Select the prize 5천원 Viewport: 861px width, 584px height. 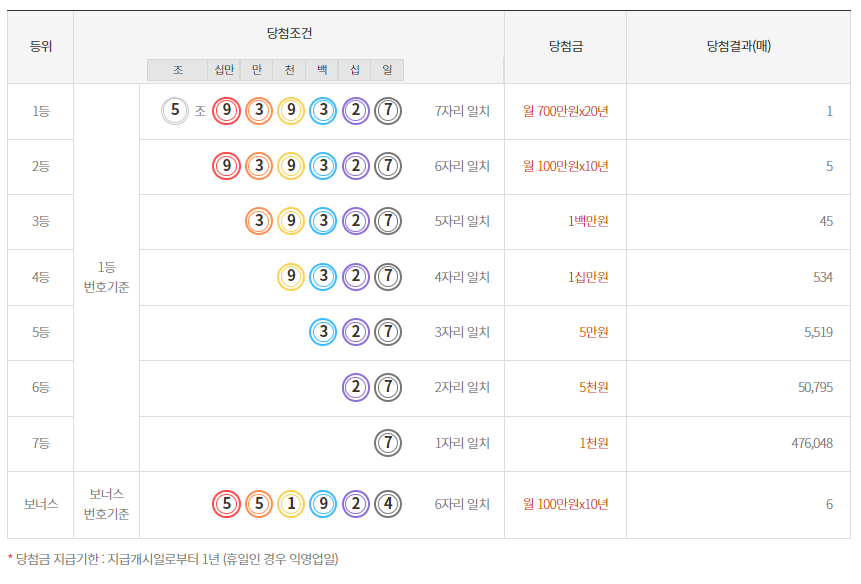[x=594, y=388]
